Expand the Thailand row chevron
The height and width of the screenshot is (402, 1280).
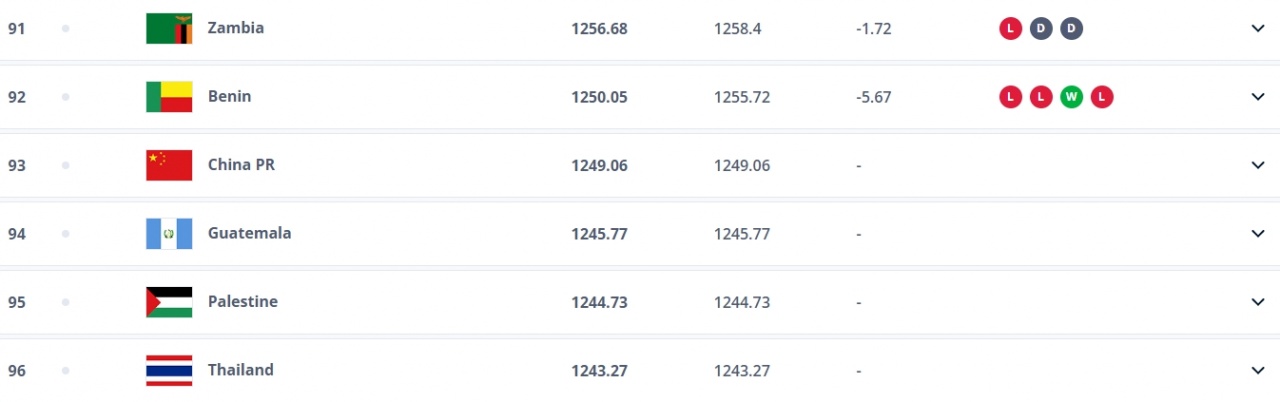[x=1258, y=370]
